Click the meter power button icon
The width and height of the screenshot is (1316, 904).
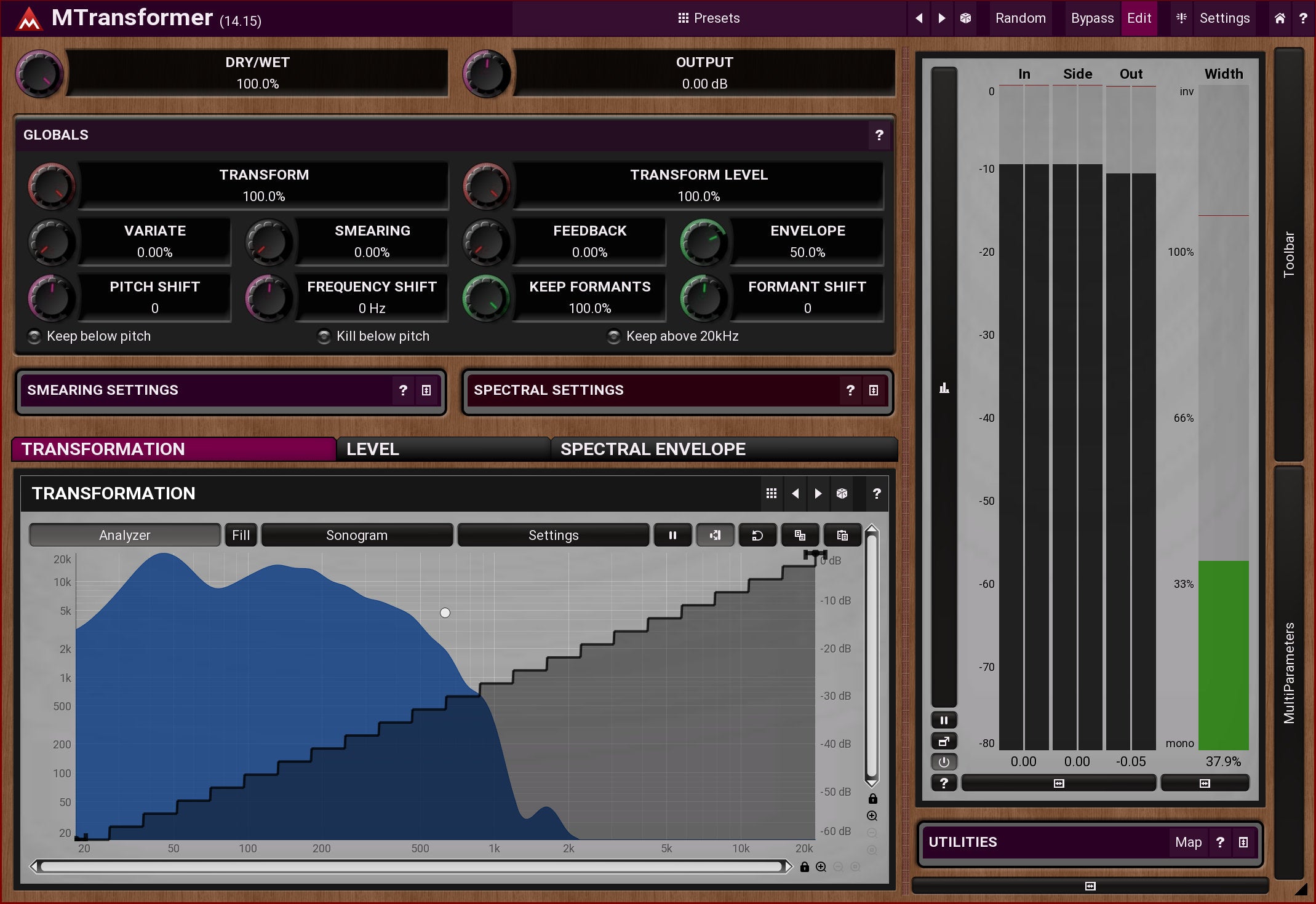[944, 762]
